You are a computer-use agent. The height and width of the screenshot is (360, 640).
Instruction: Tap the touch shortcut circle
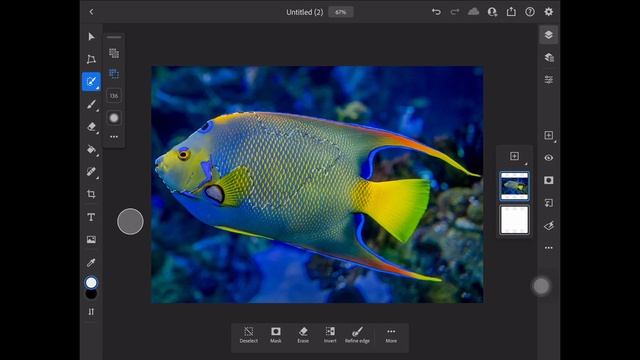click(130, 222)
